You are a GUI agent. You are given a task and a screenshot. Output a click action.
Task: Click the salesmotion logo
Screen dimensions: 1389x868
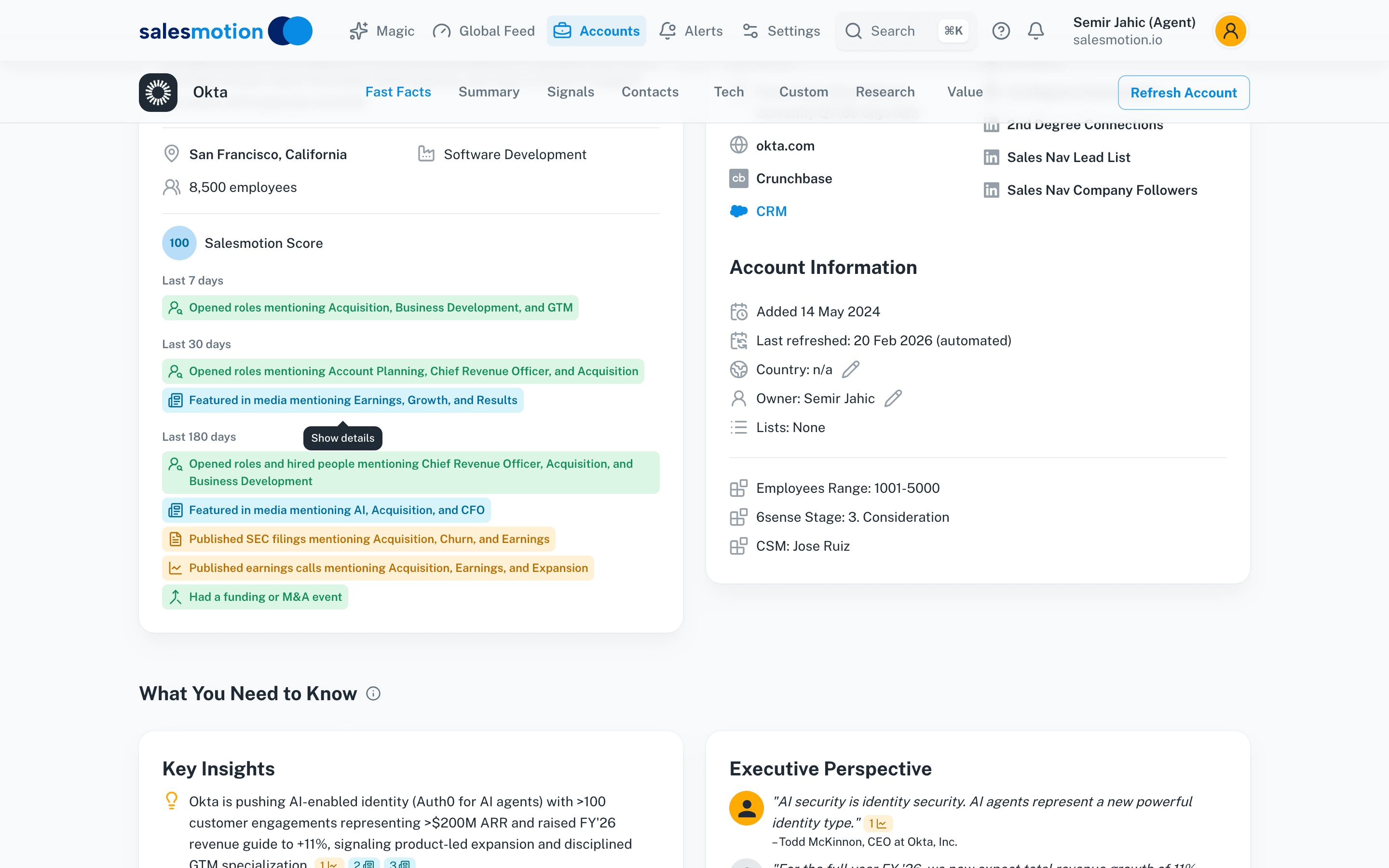(226, 31)
